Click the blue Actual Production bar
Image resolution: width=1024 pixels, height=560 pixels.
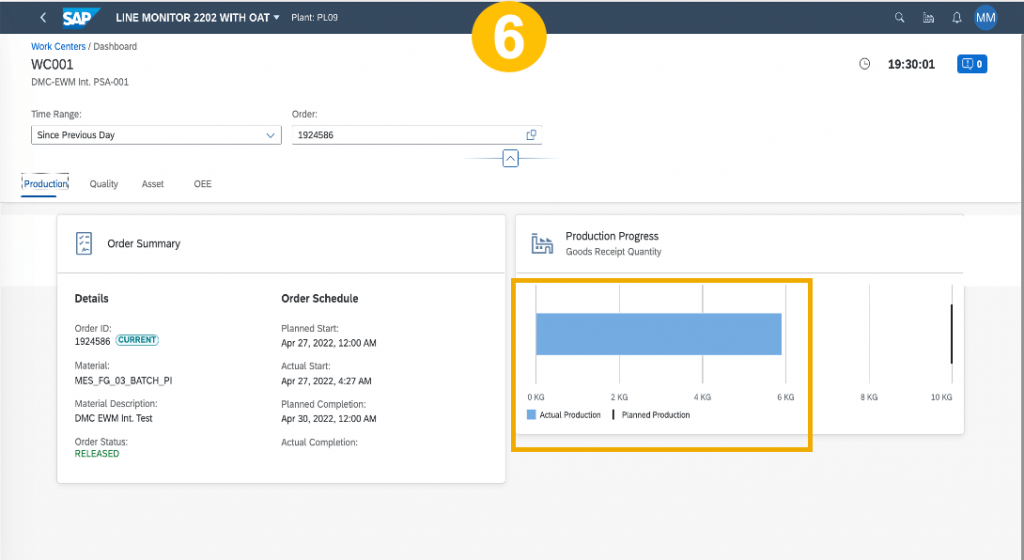coord(658,334)
